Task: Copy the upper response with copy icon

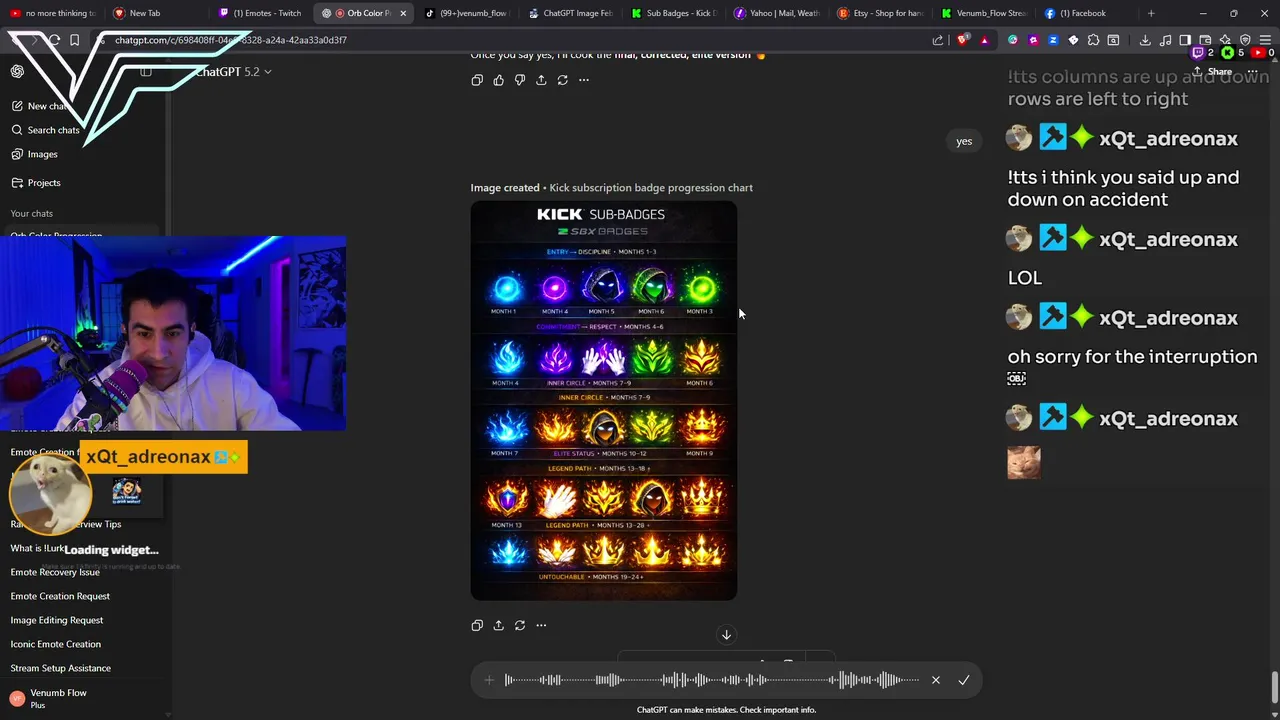Action: pos(477,80)
